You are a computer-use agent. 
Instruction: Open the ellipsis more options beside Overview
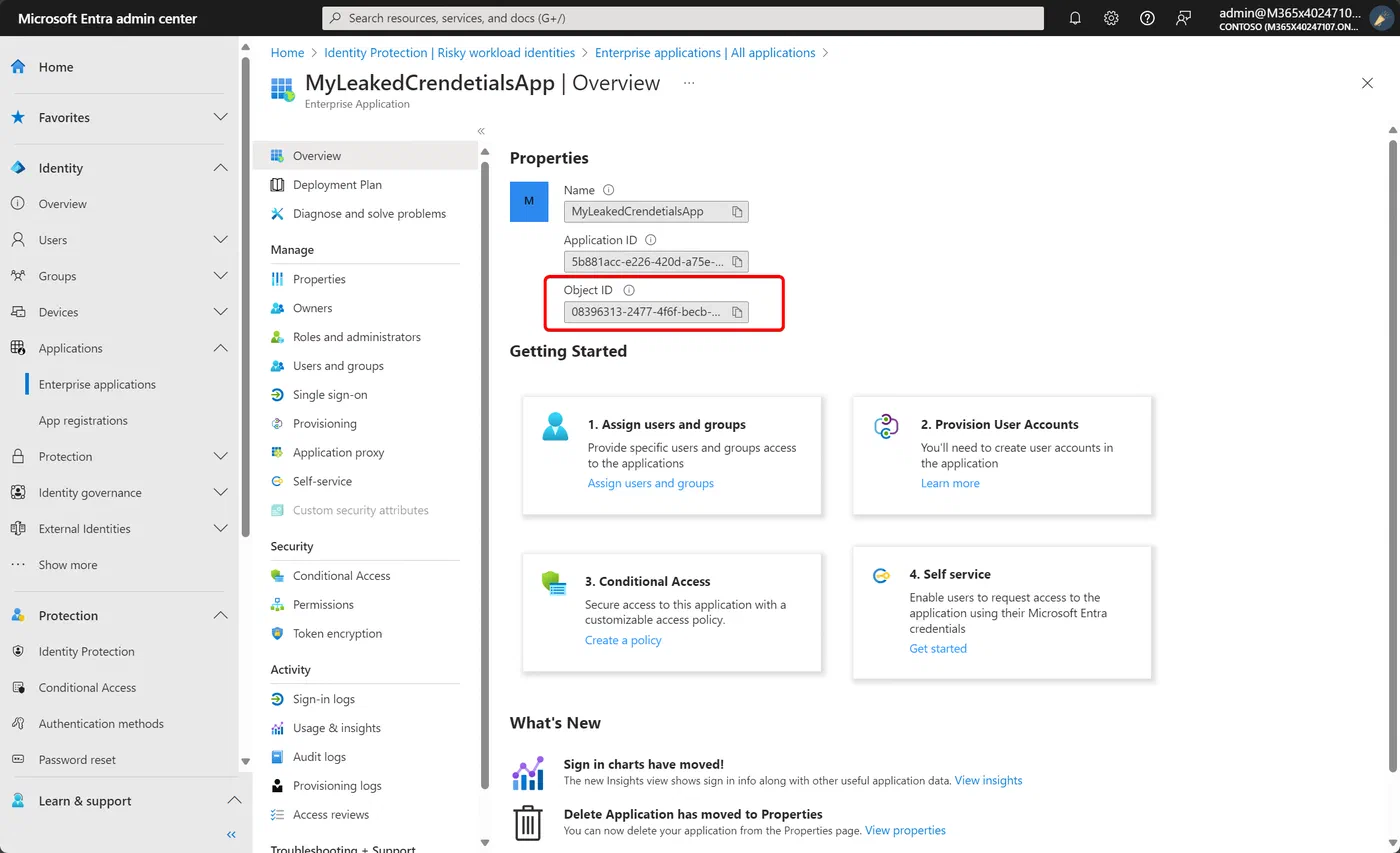[688, 83]
